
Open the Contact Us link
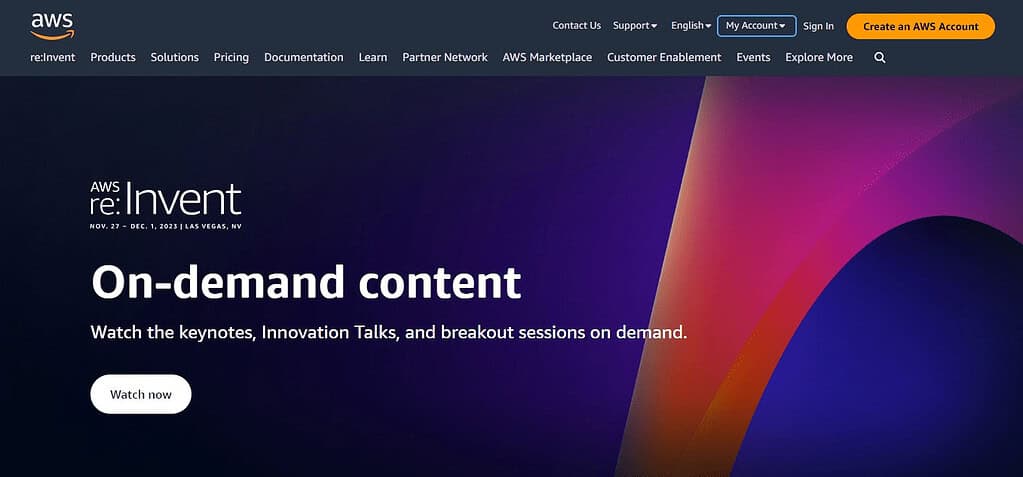[576, 25]
